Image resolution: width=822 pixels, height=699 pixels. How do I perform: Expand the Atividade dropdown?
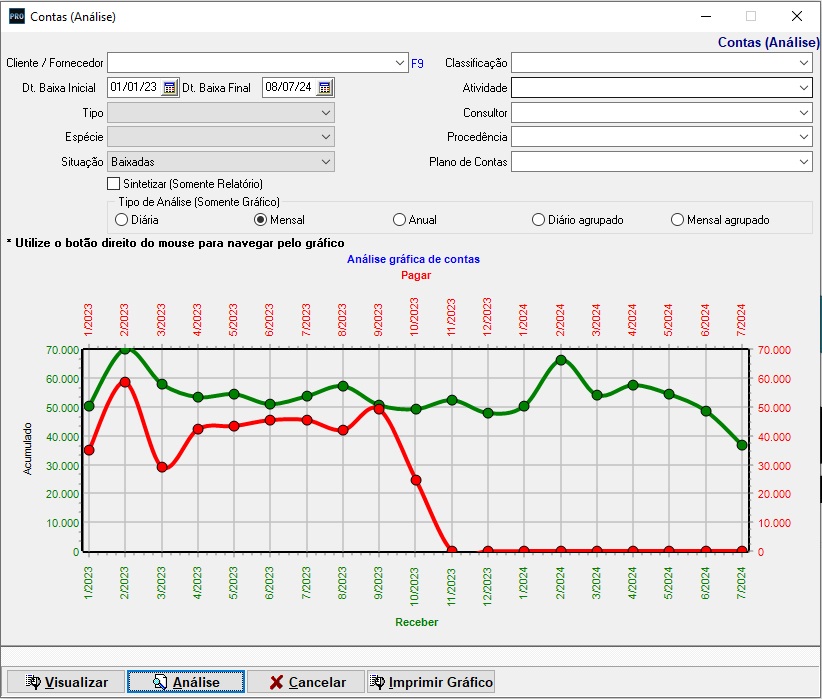[x=804, y=88]
